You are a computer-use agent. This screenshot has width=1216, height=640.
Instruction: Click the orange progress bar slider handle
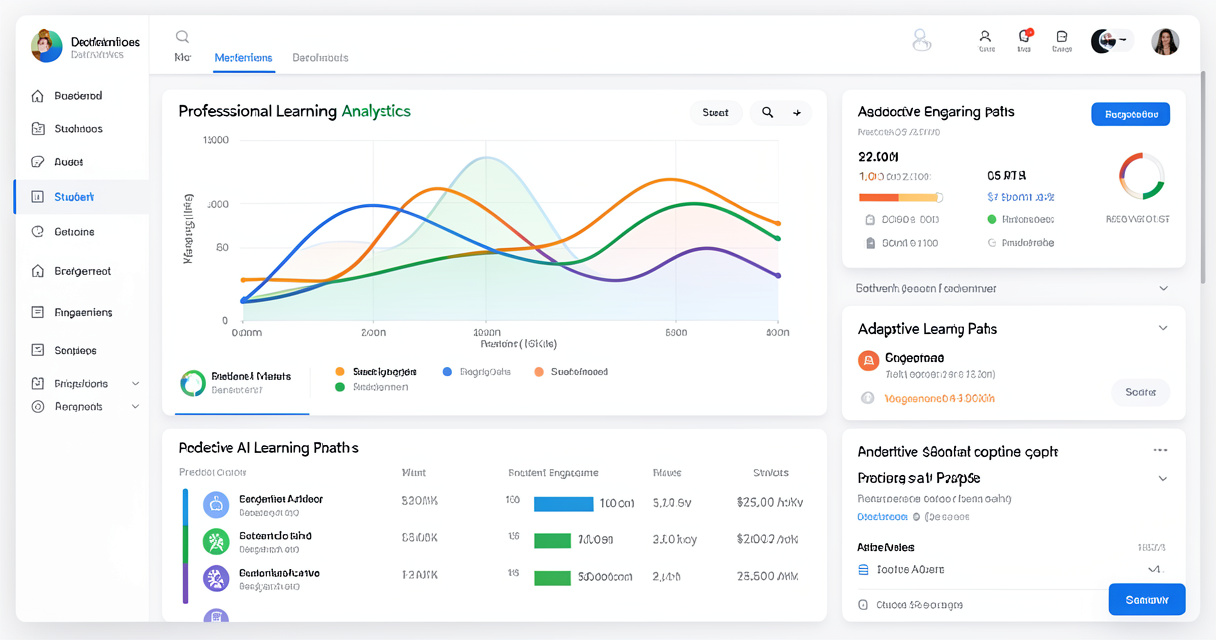(x=938, y=198)
